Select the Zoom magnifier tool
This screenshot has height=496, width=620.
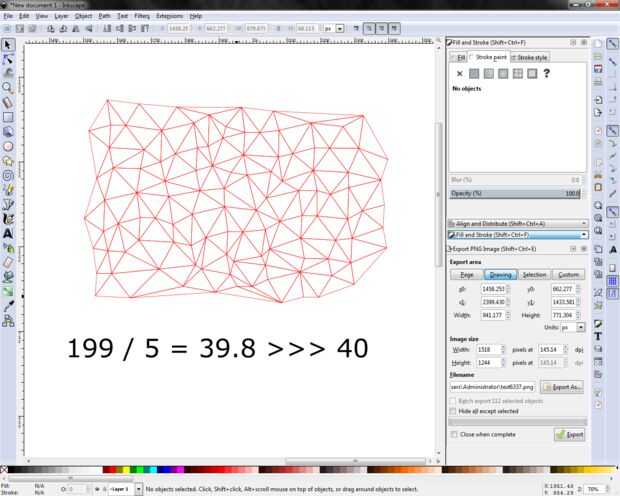point(8,87)
